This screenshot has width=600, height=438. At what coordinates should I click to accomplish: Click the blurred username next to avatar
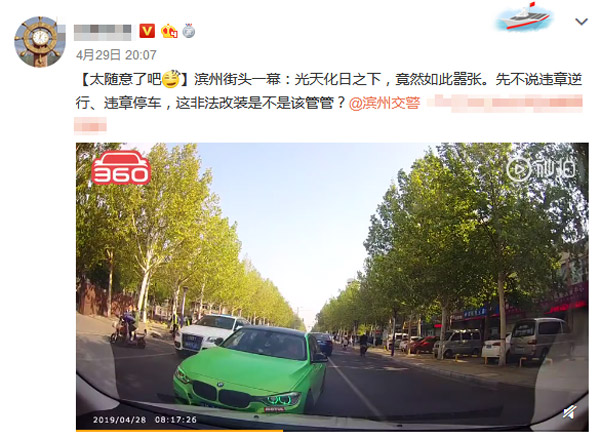[103, 31]
